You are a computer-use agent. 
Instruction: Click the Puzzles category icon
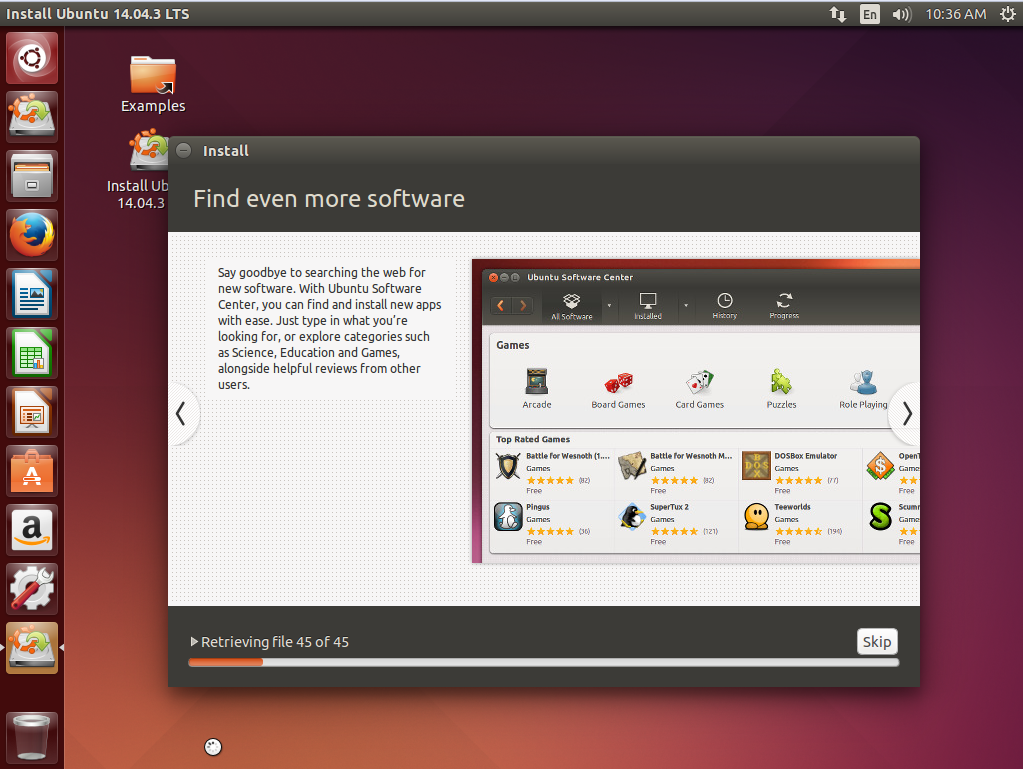point(781,389)
